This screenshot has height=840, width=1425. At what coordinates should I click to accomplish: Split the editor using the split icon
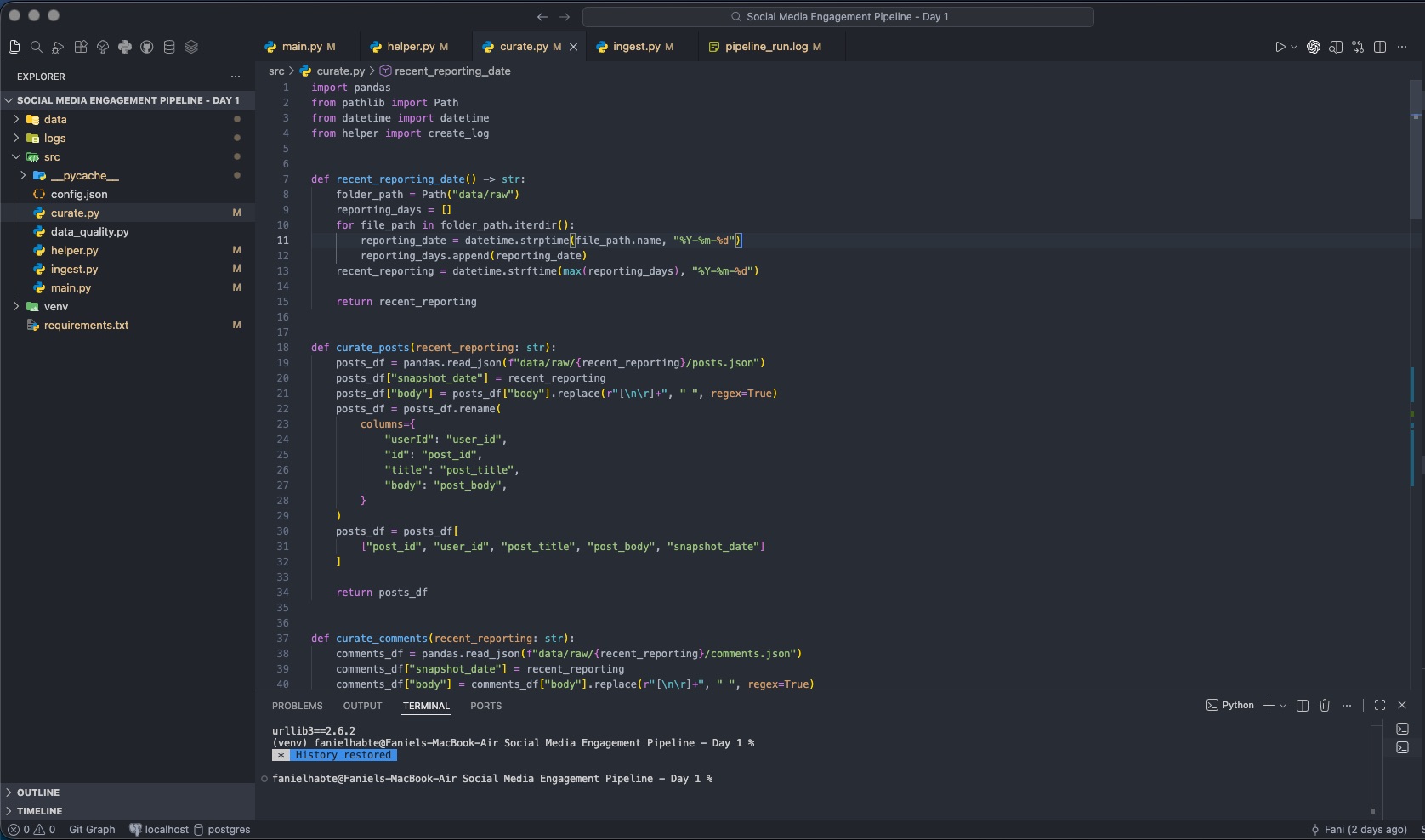1380,48
